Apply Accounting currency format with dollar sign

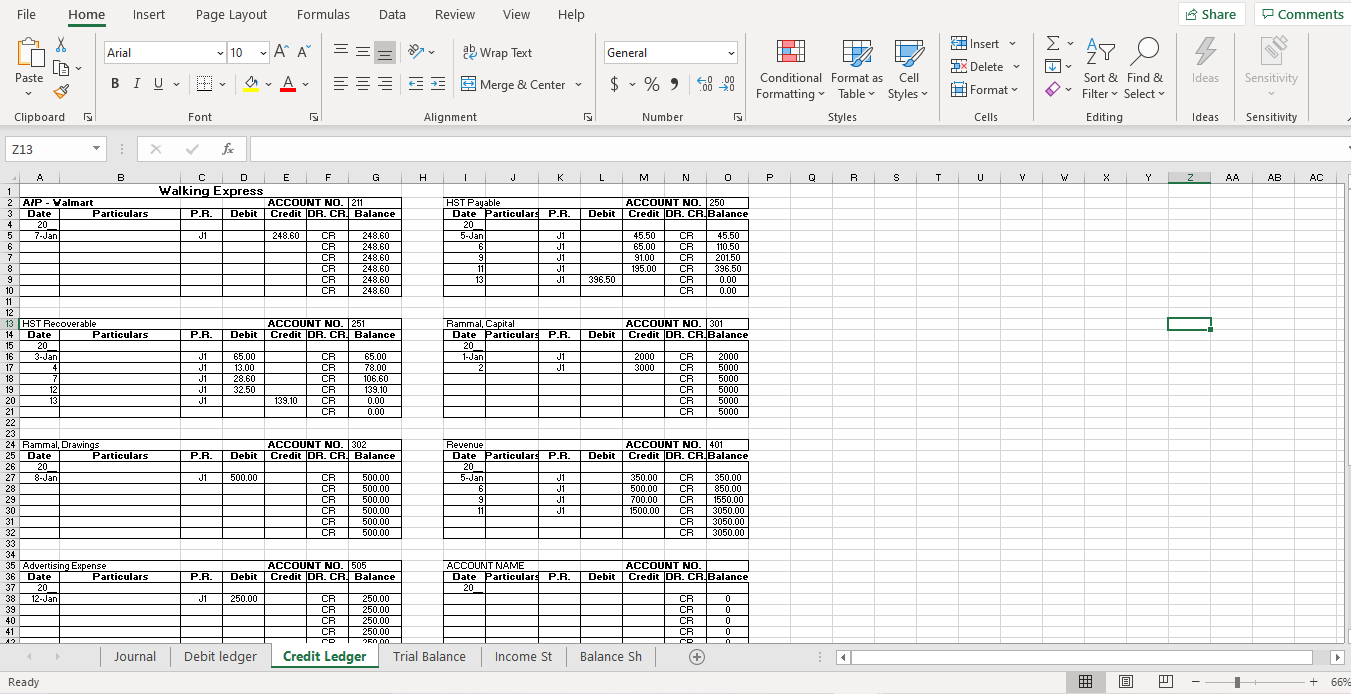(x=613, y=85)
